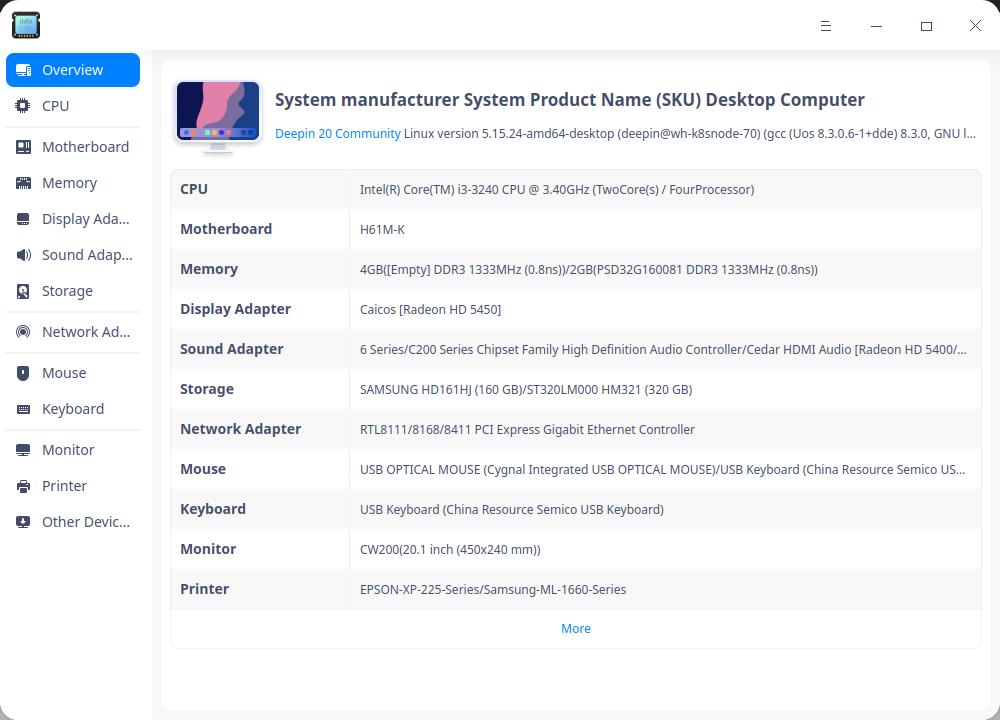Click the Storage row label in table
This screenshot has height=720, width=1000.
coord(207,390)
